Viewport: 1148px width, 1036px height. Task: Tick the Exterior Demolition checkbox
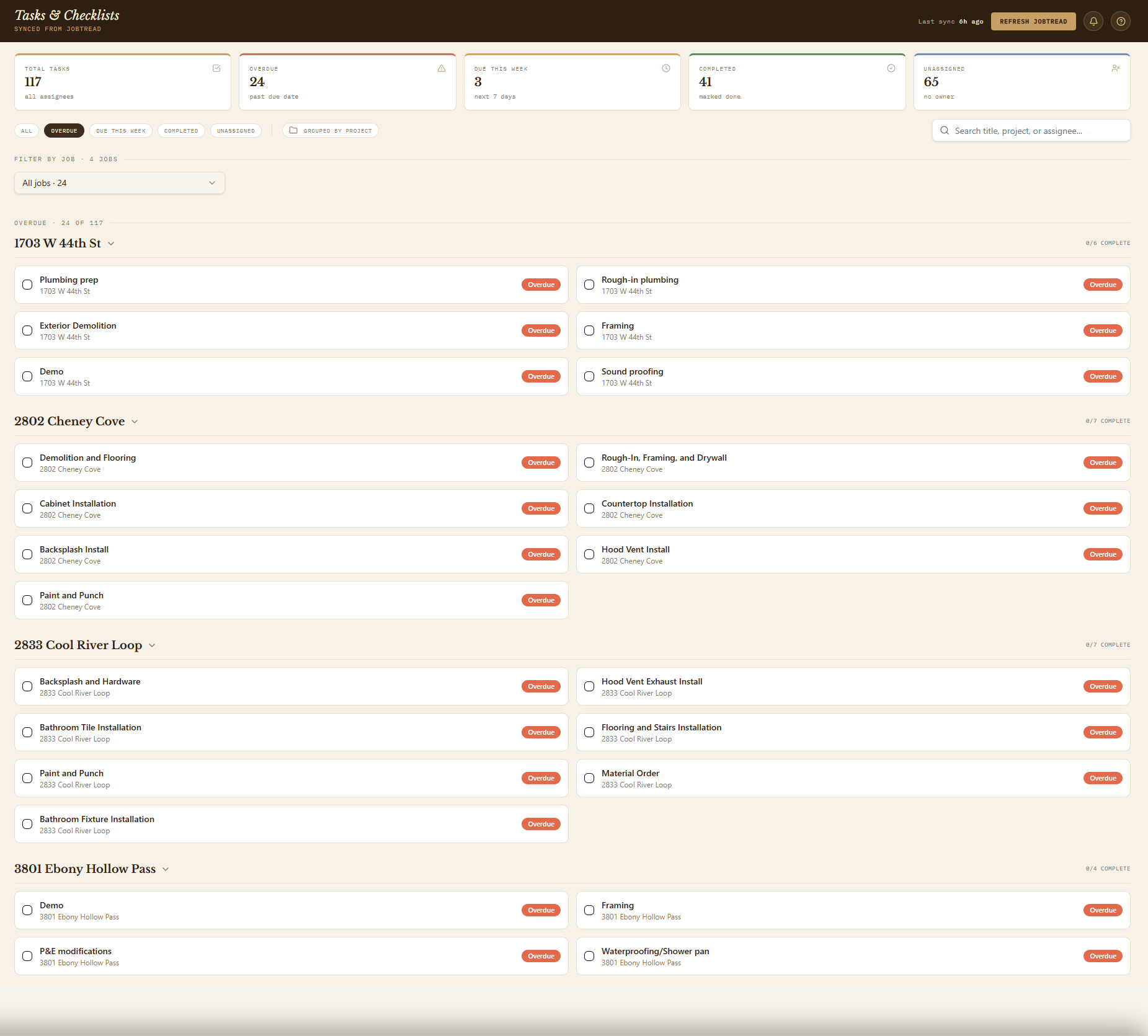(x=27, y=330)
